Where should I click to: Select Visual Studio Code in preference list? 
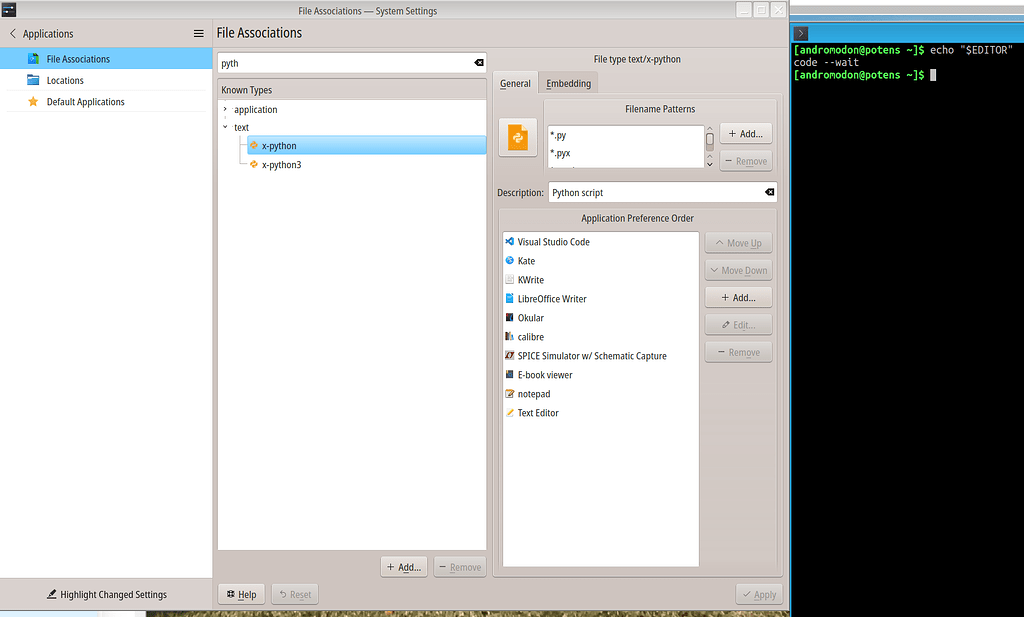pos(553,242)
